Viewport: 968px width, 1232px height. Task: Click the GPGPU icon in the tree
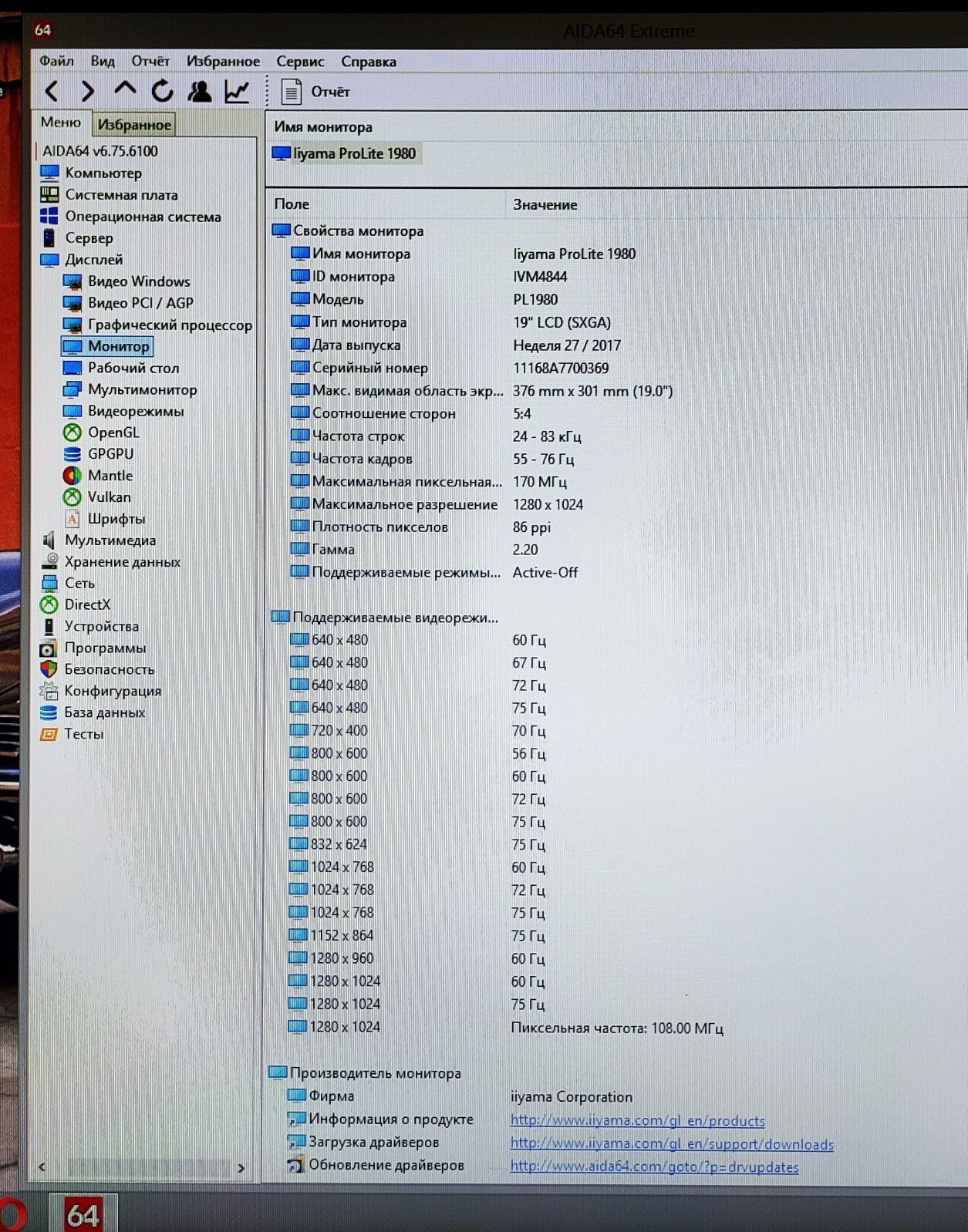pos(72,454)
